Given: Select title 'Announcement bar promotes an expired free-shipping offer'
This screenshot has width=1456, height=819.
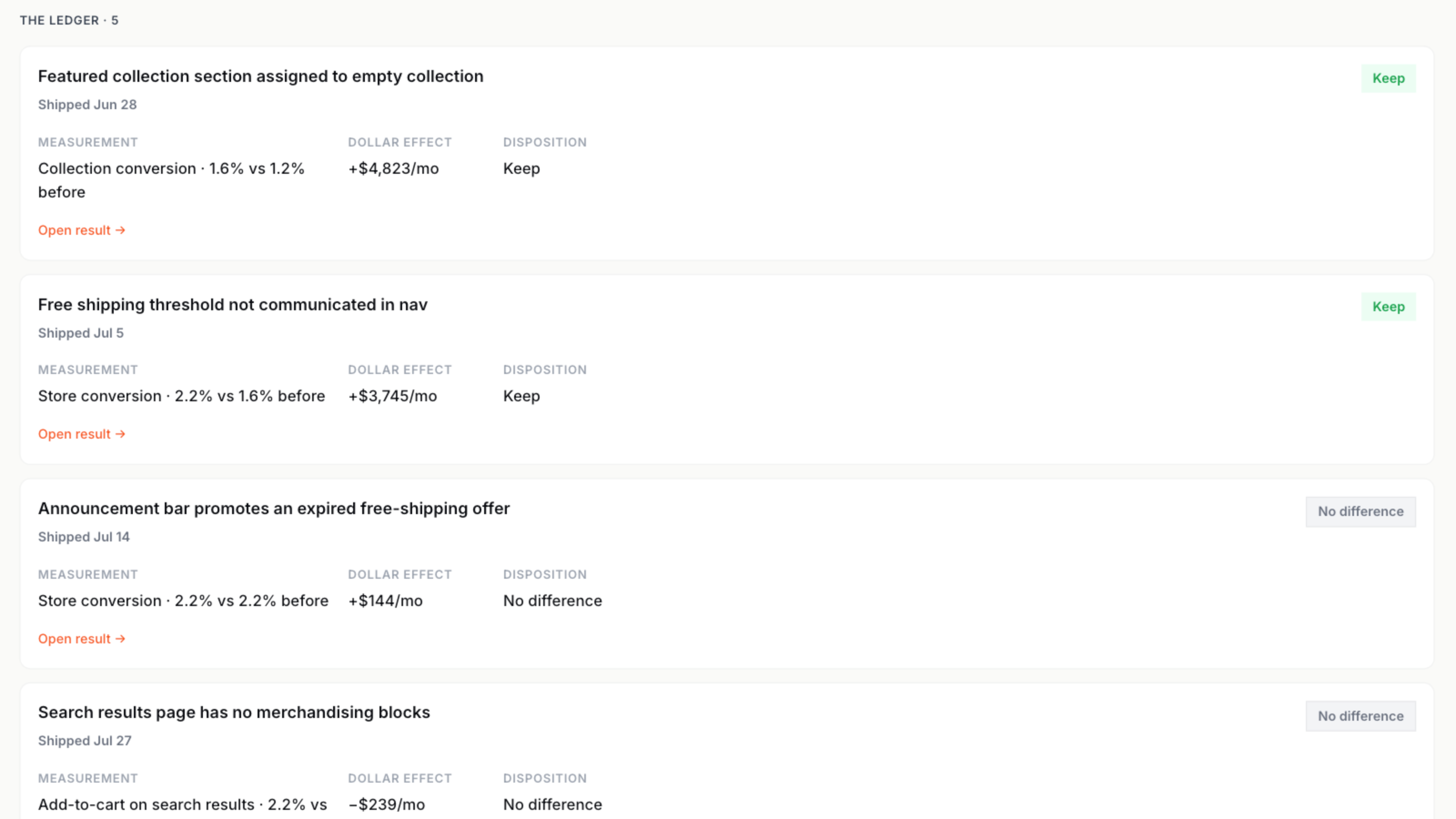Looking at the screenshot, I should click(273, 509).
